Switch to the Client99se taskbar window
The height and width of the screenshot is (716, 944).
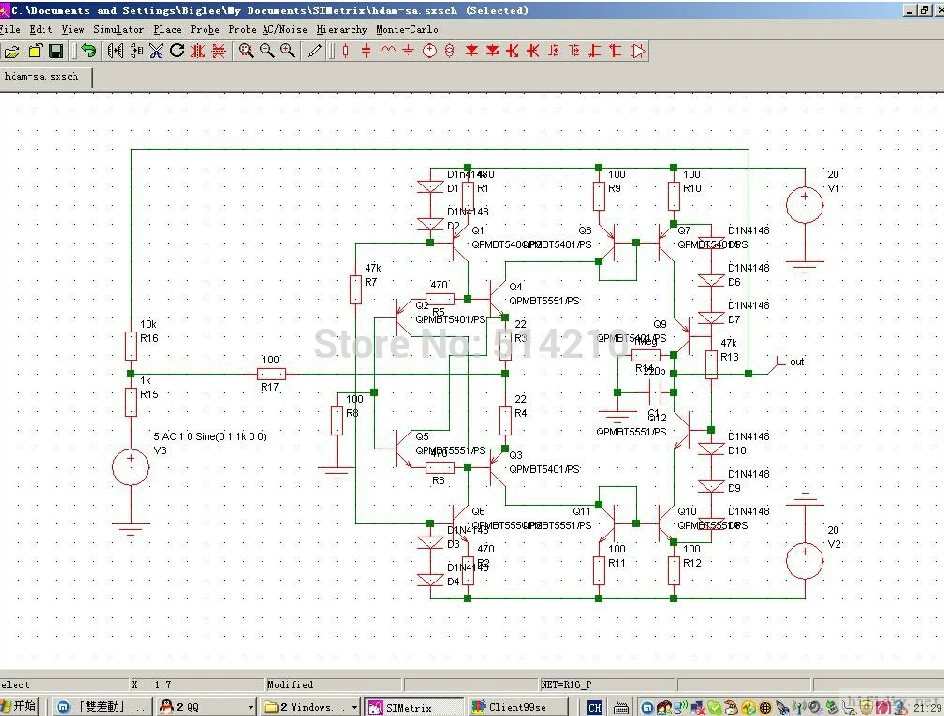point(518,707)
